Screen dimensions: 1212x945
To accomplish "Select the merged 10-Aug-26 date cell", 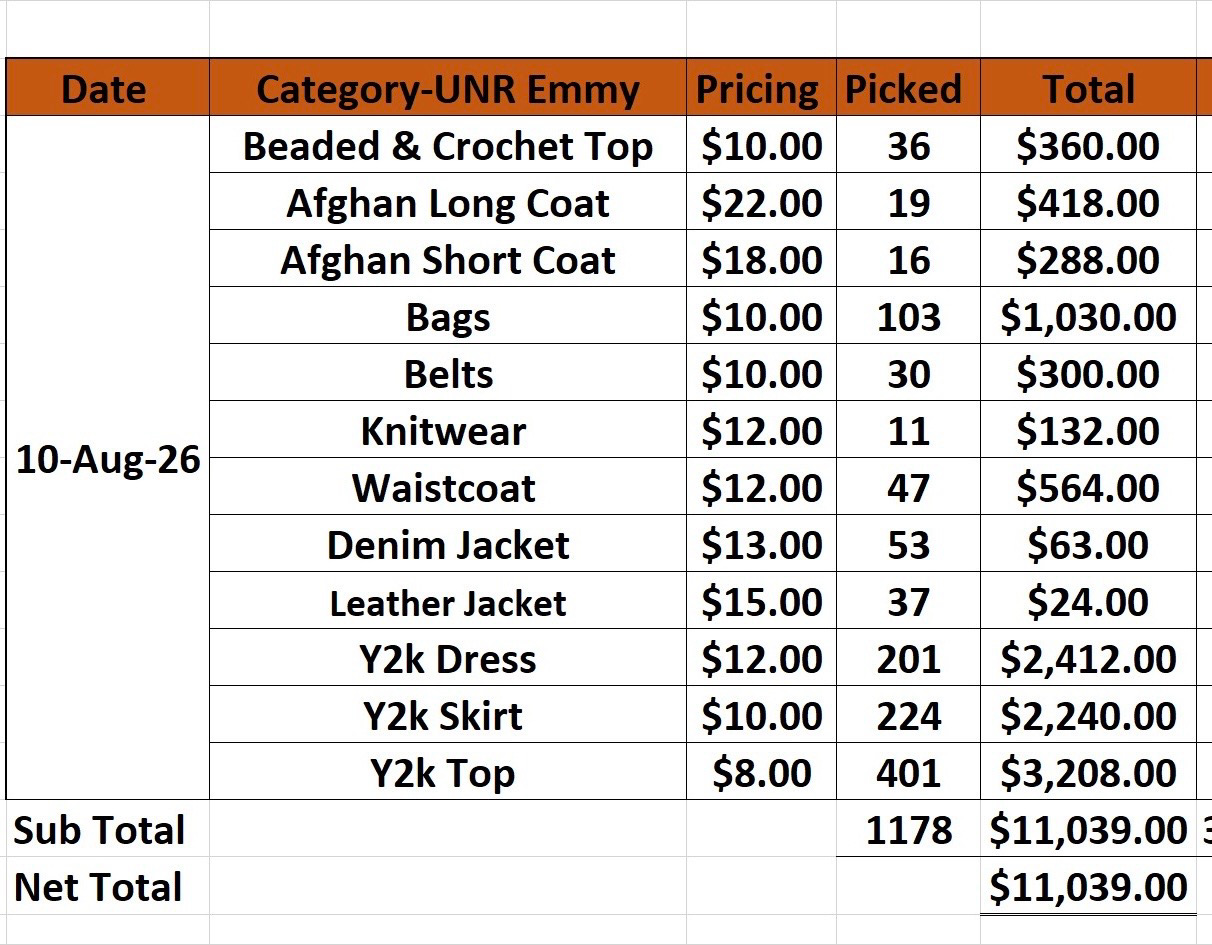I will [107, 458].
